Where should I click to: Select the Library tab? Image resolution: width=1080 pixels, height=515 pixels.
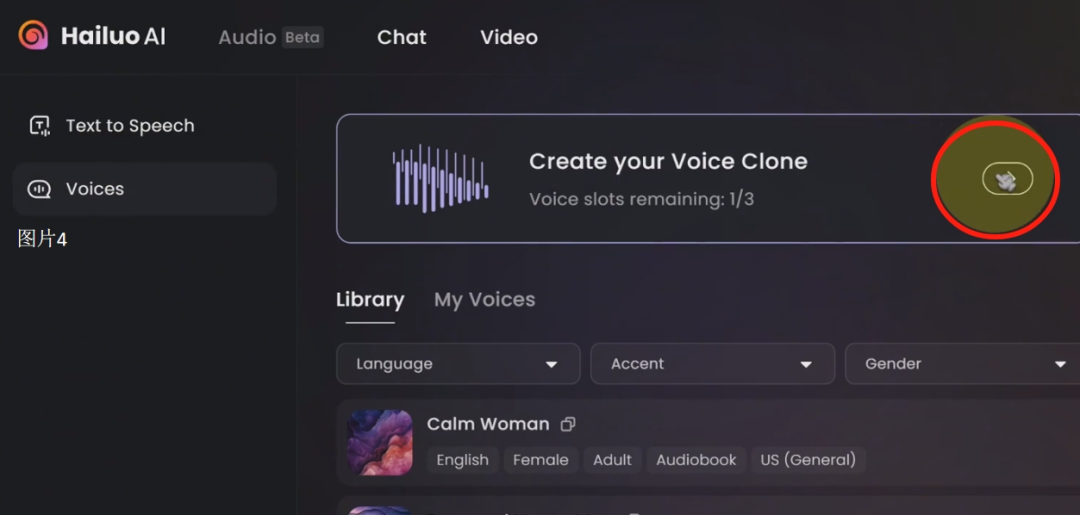pos(370,299)
